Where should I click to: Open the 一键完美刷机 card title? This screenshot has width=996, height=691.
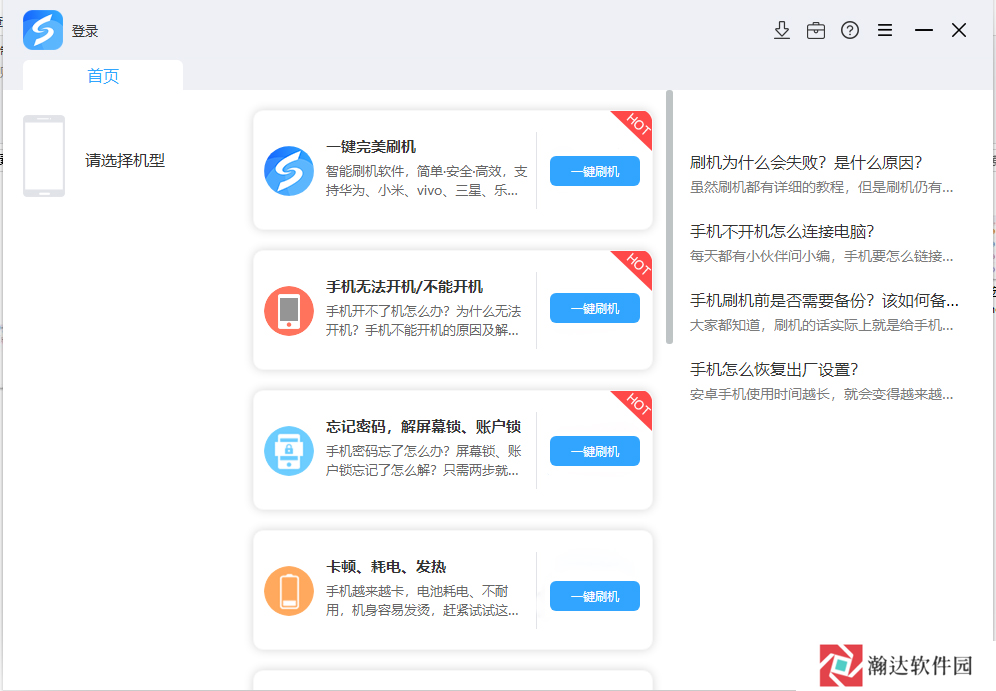[371, 147]
